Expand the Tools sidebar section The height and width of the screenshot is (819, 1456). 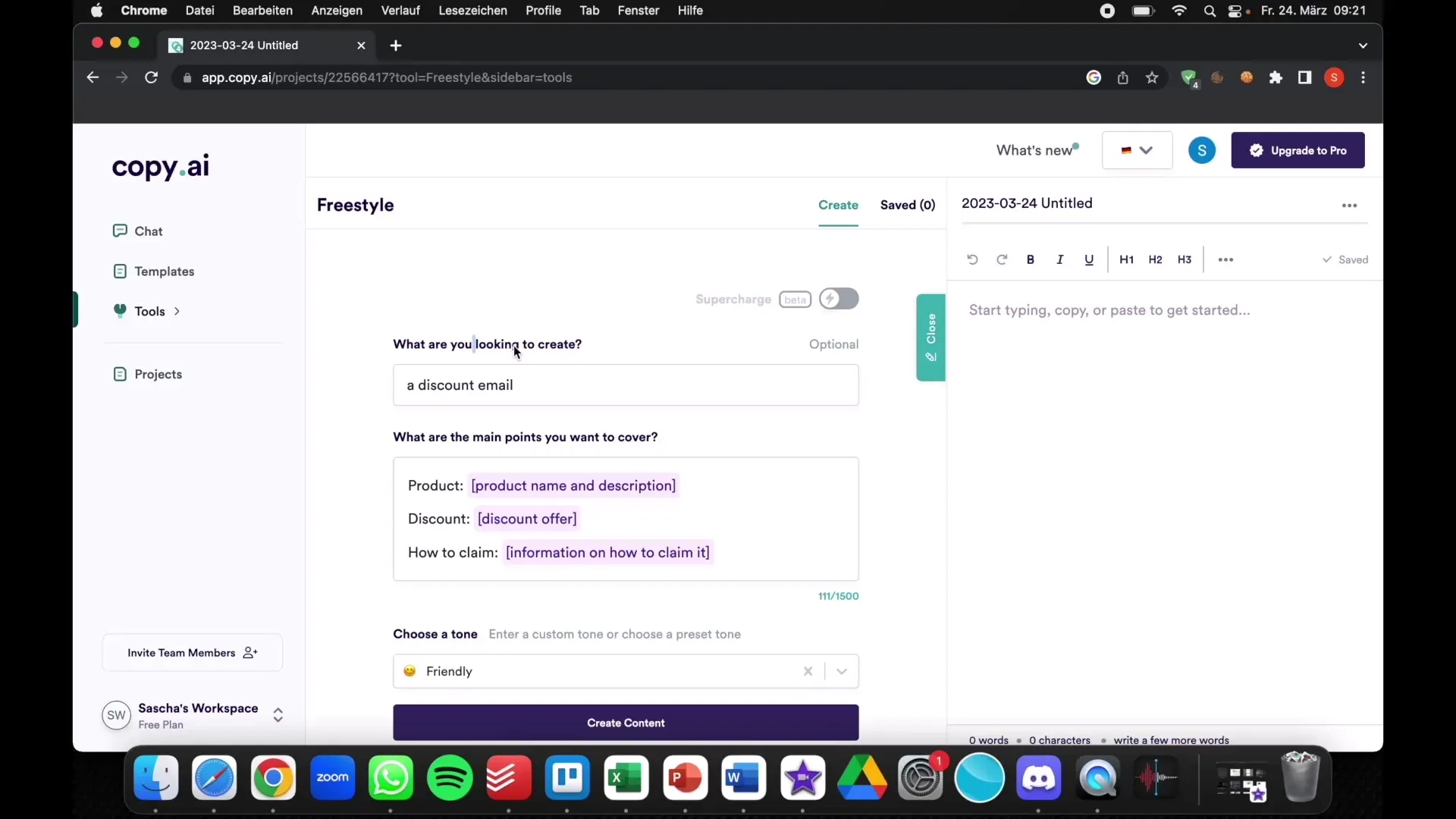click(177, 311)
